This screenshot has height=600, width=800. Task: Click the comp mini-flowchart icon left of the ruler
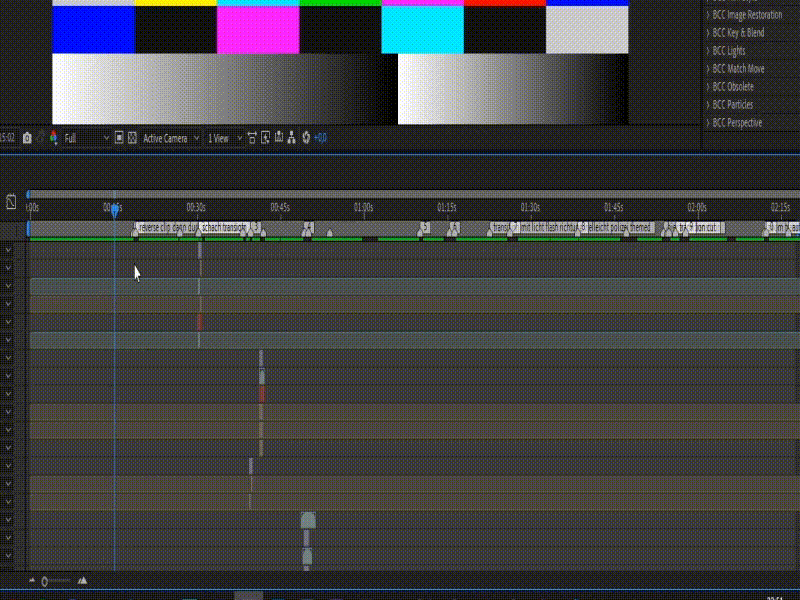[x=11, y=202]
